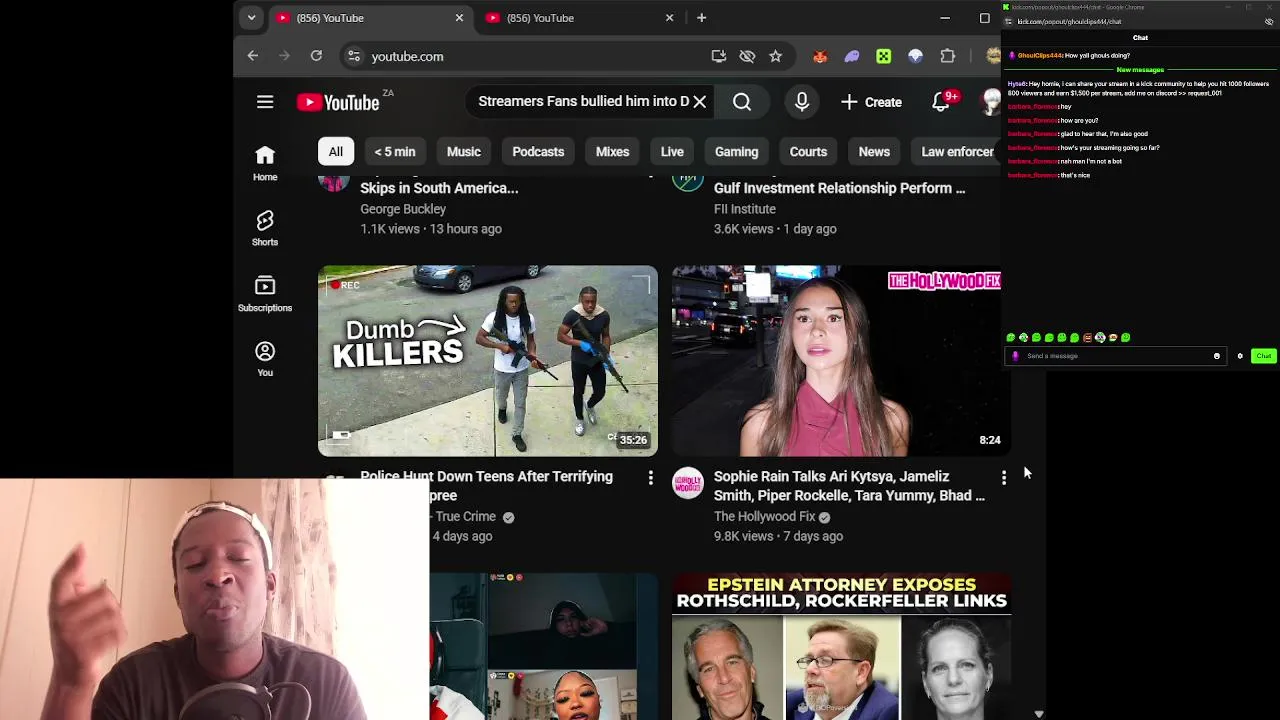Screen dimensions: 1280x720
Task: Click the YouTube logo
Action: [338, 102]
